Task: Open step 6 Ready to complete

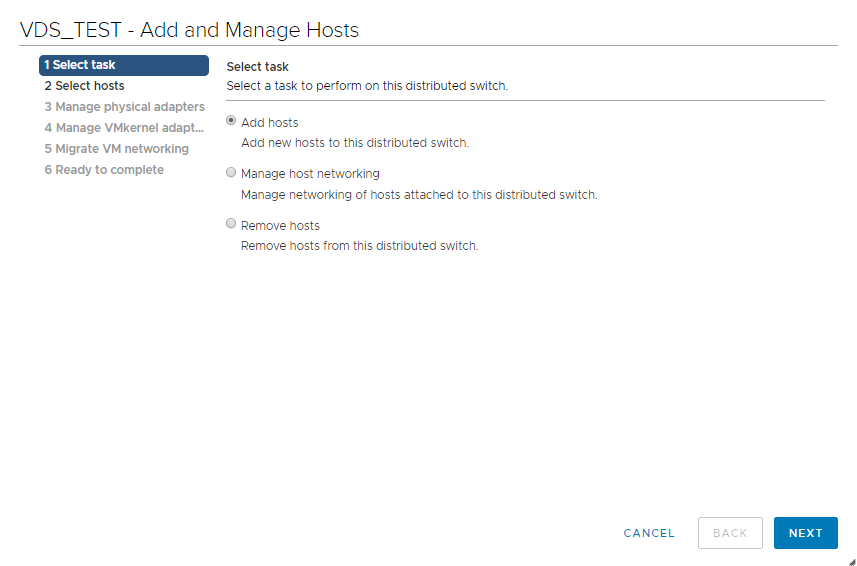Action: pyautogui.click(x=104, y=170)
